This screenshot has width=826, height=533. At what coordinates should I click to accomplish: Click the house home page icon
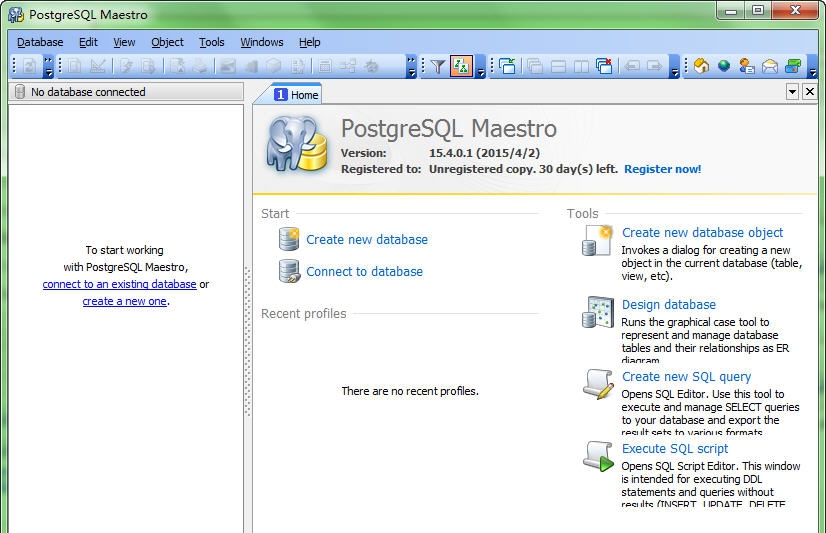pyautogui.click(x=701, y=66)
